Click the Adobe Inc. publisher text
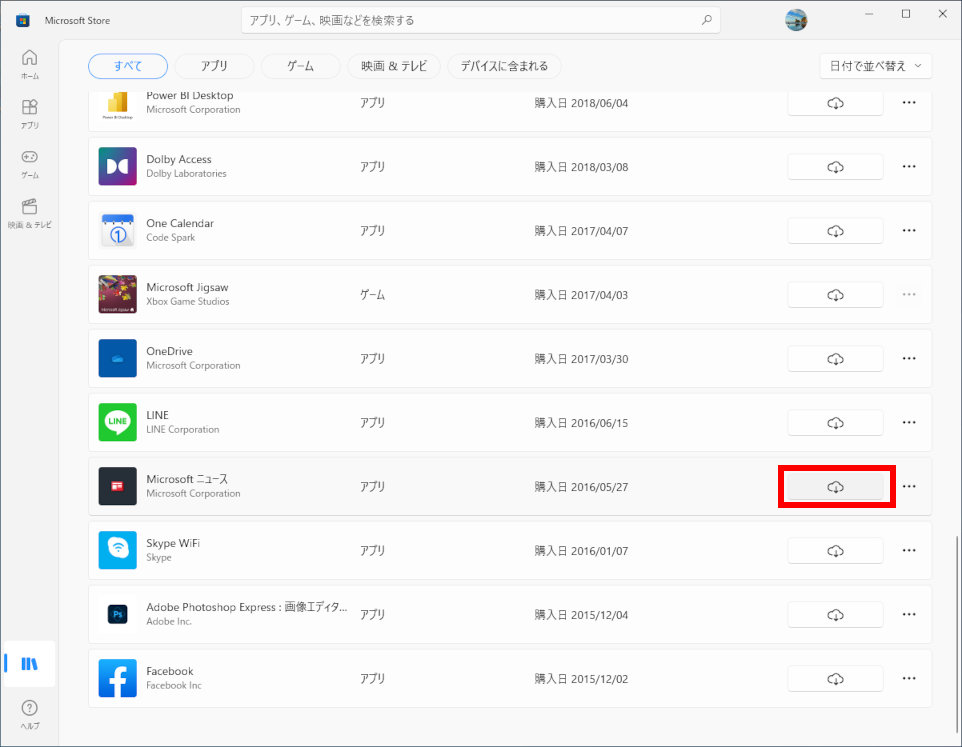 click(x=169, y=622)
